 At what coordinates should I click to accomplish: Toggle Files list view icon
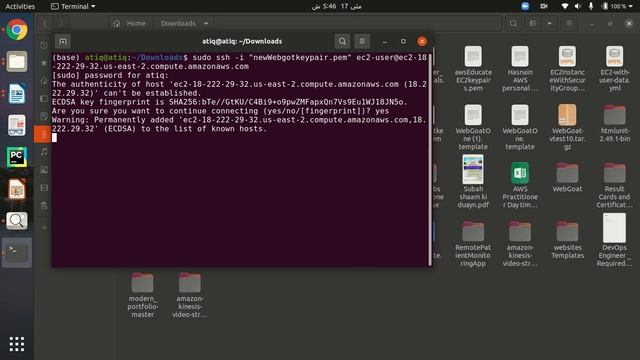click(533, 24)
